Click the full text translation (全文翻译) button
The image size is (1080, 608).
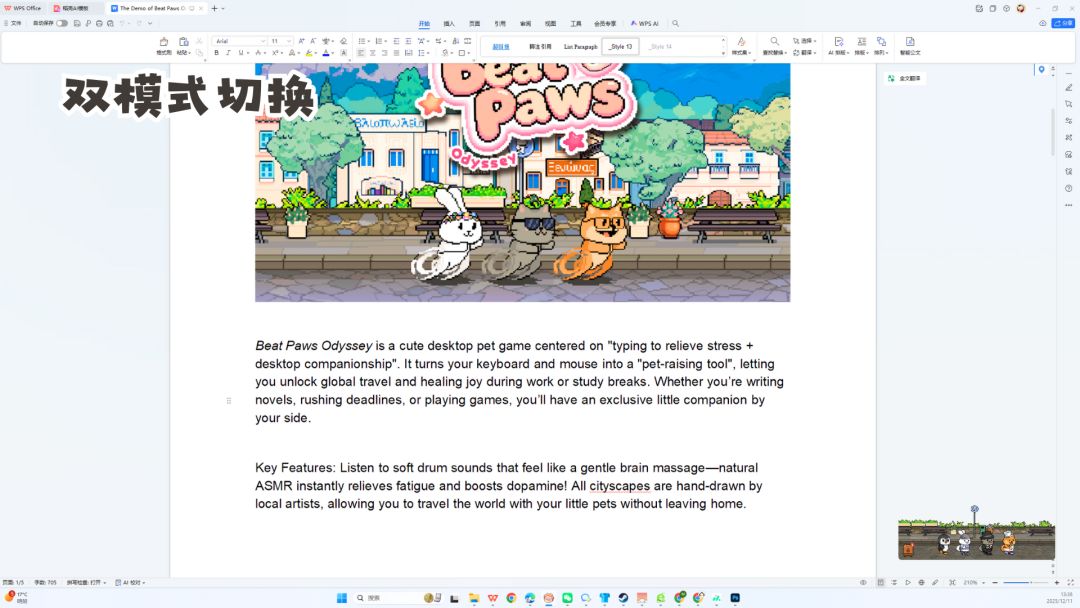904,78
